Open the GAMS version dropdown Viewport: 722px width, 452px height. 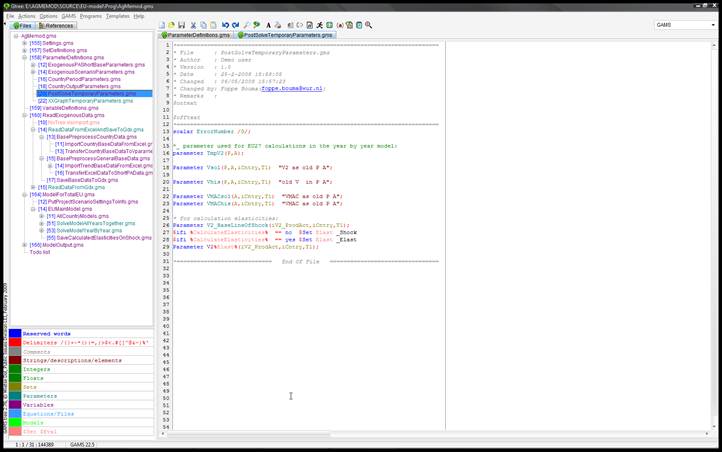[711, 25]
